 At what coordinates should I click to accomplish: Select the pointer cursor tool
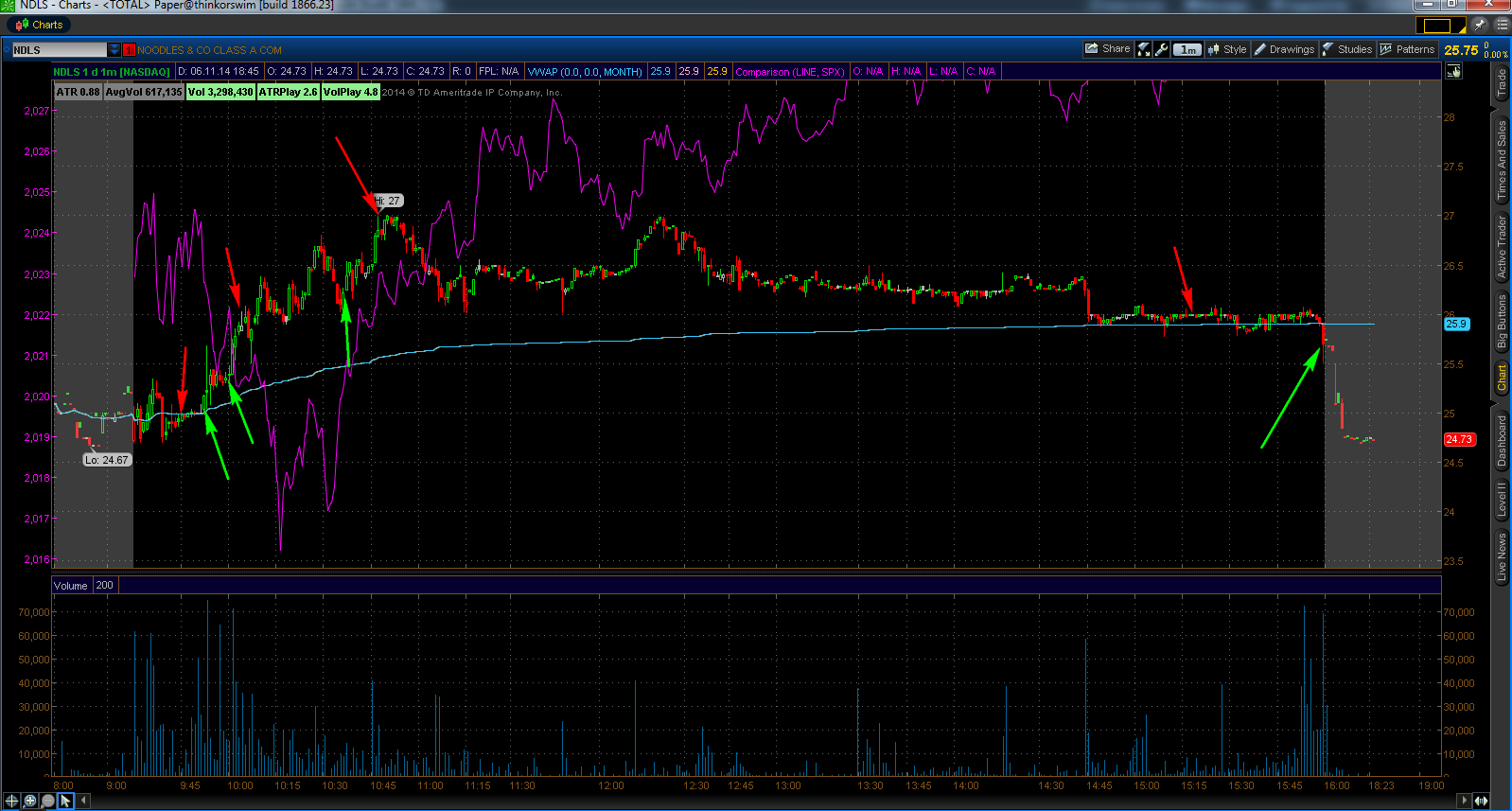pyautogui.click(x=65, y=801)
